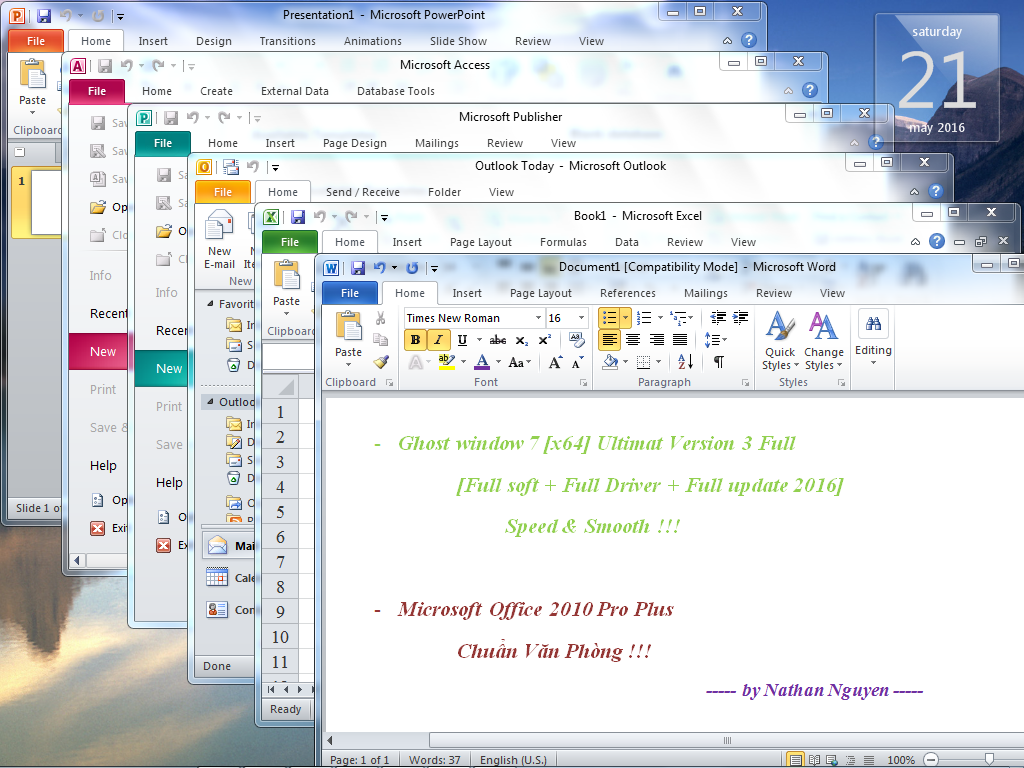
Task: Open Help question mark in Excel window
Action: [x=936, y=242]
